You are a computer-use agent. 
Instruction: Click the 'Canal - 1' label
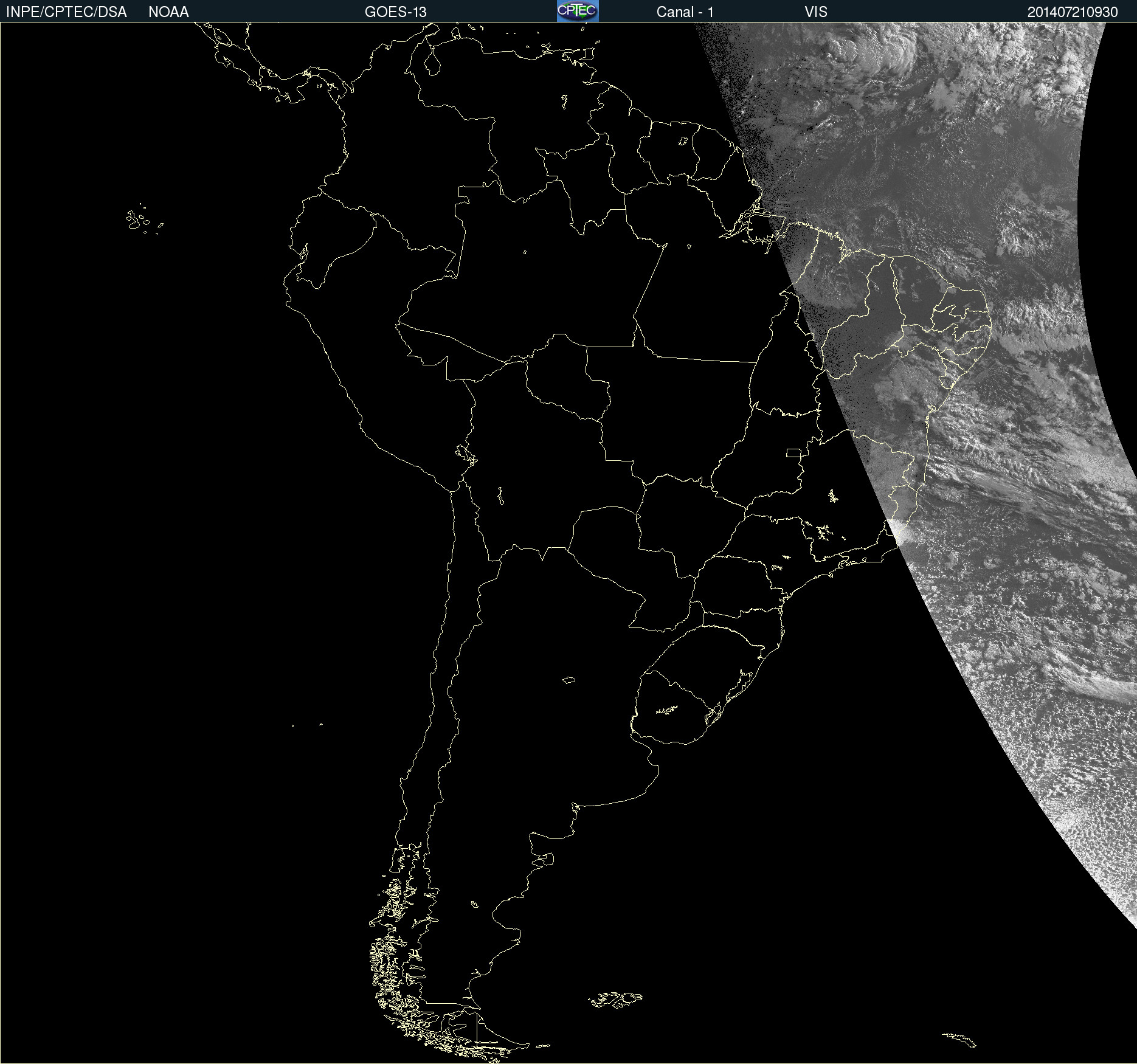tap(685, 12)
